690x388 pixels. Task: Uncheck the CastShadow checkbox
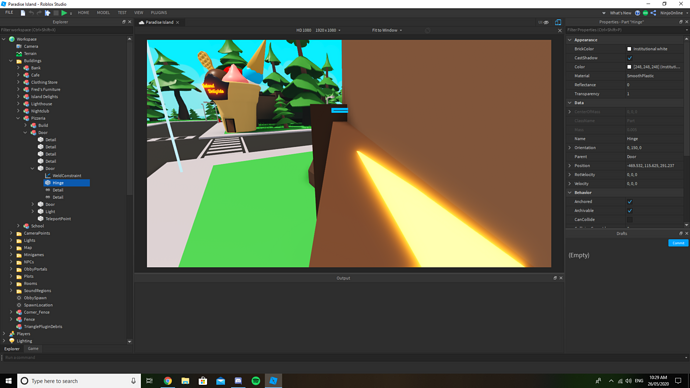[630, 58]
